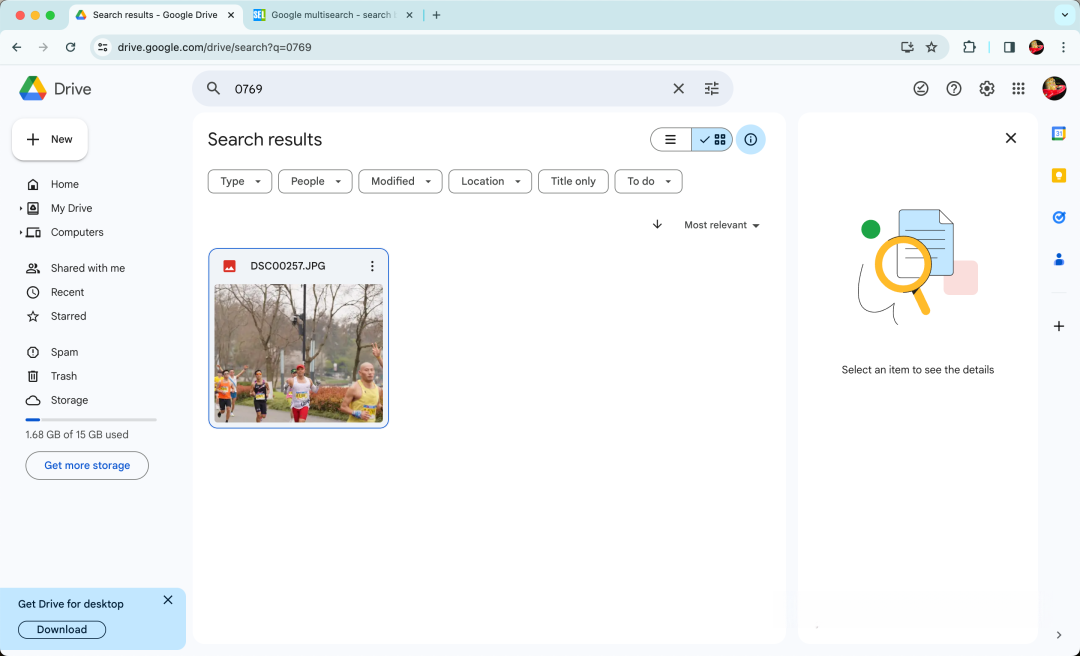
Task: Open the To do filter dropdown
Action: (x=648, y=181)
